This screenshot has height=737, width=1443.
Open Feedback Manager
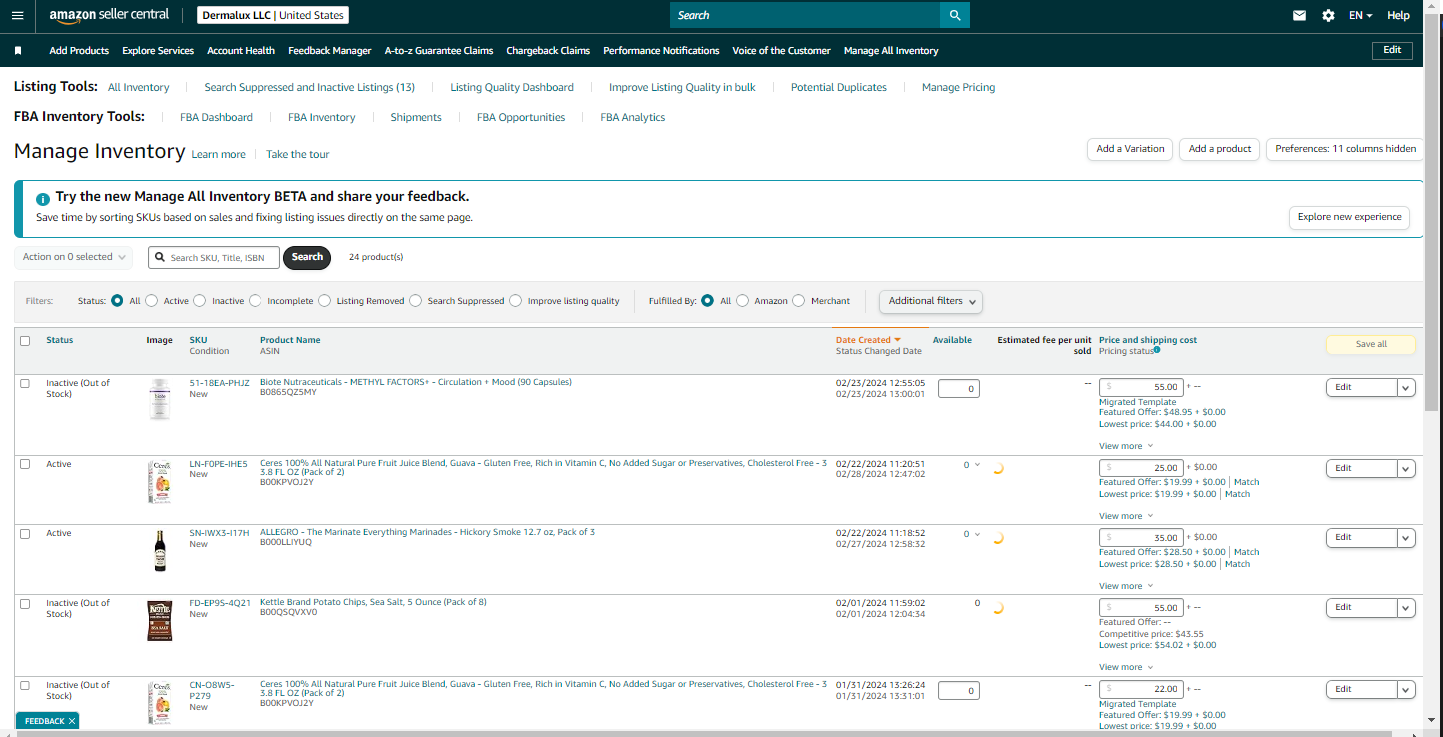(x=330, y=50)
